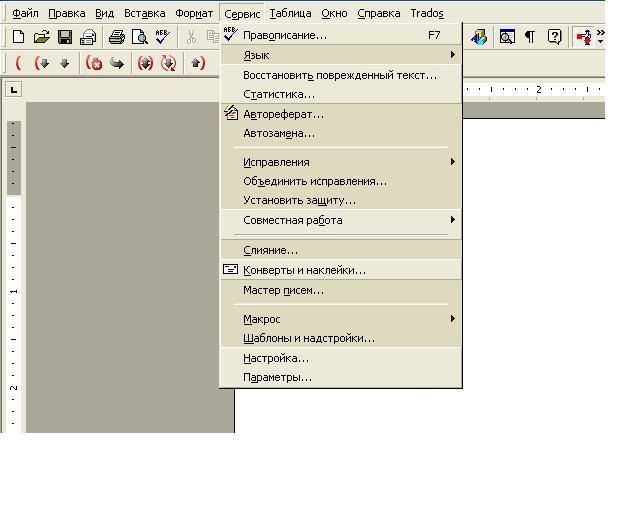Click the L tab-stop selector box

[13, 89]
